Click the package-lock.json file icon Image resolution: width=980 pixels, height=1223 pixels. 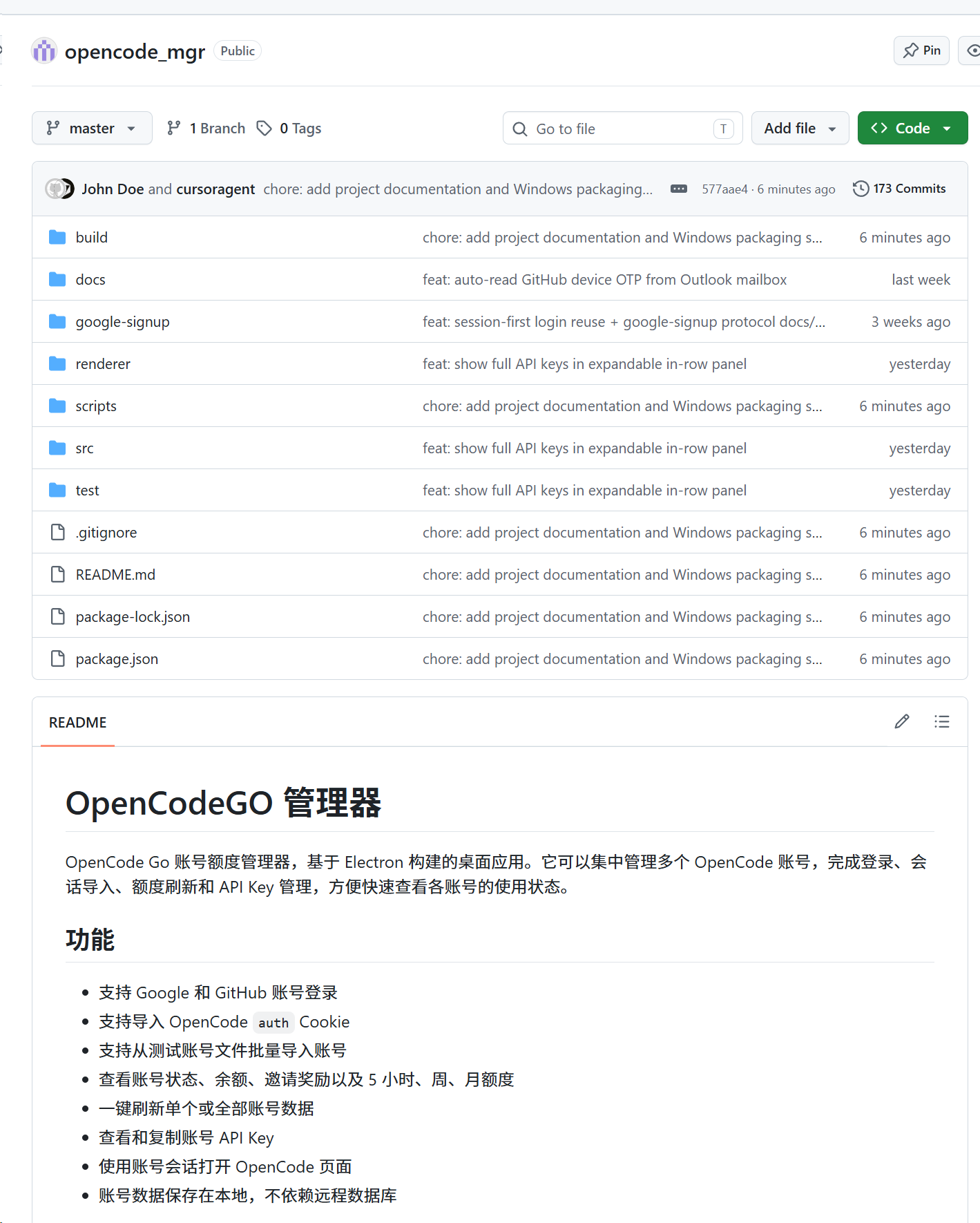[x=58, y=616]
